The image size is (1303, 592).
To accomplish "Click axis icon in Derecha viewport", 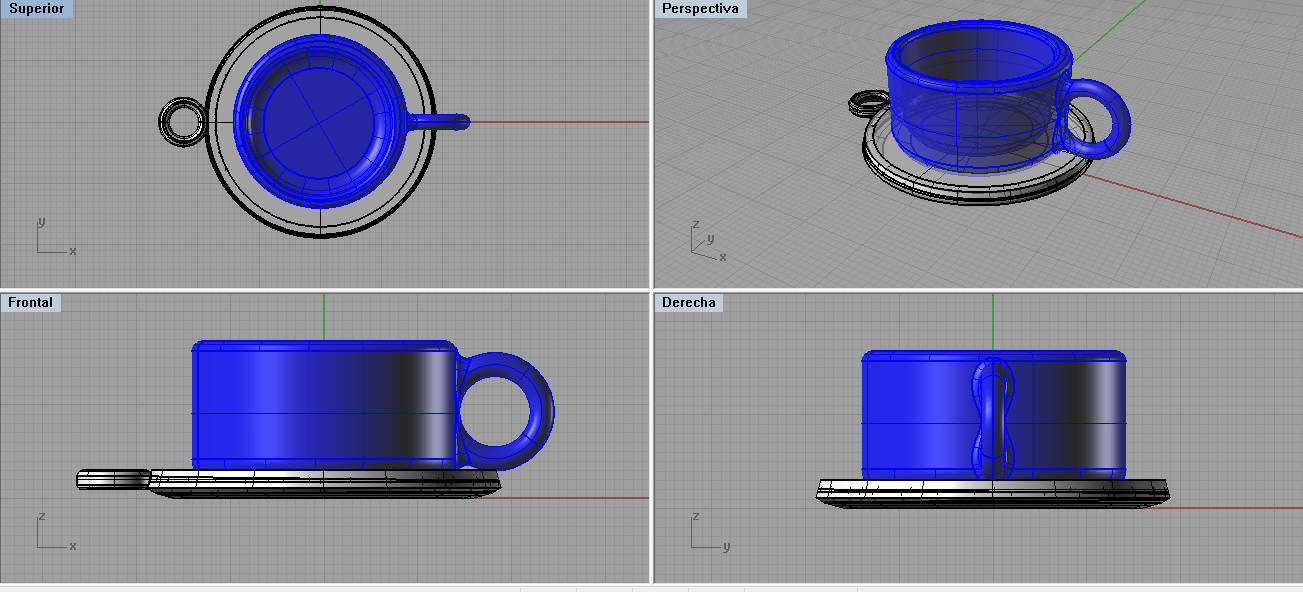I will [x=709, y=531].
